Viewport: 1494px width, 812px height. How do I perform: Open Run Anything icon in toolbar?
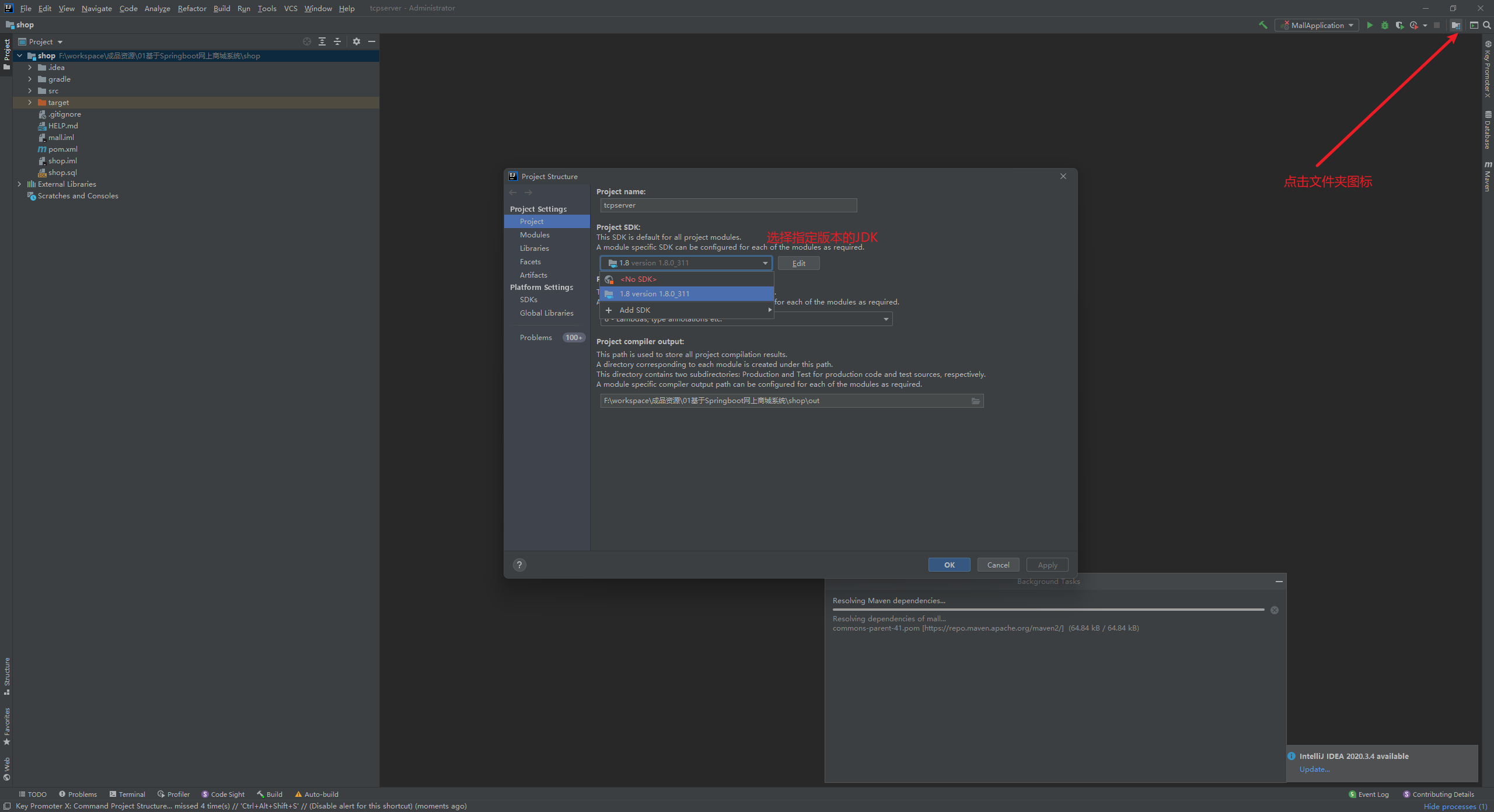[x=1474, y=25]
